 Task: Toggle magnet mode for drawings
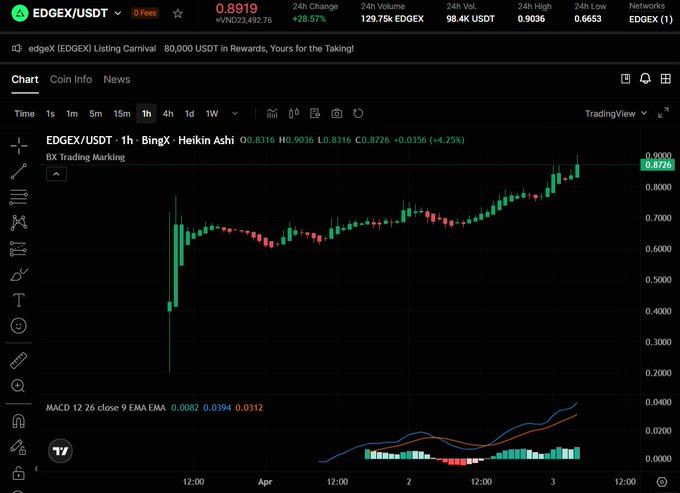coord(18,421)
